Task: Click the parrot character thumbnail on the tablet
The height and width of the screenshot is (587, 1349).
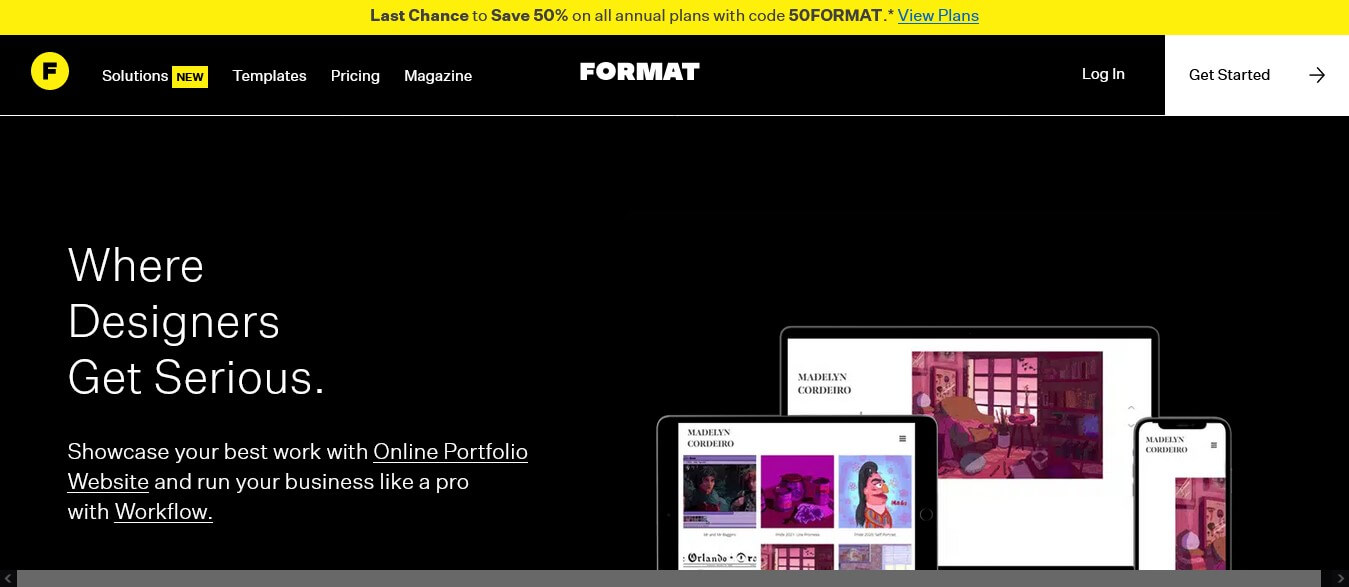Action: (875, 492)
